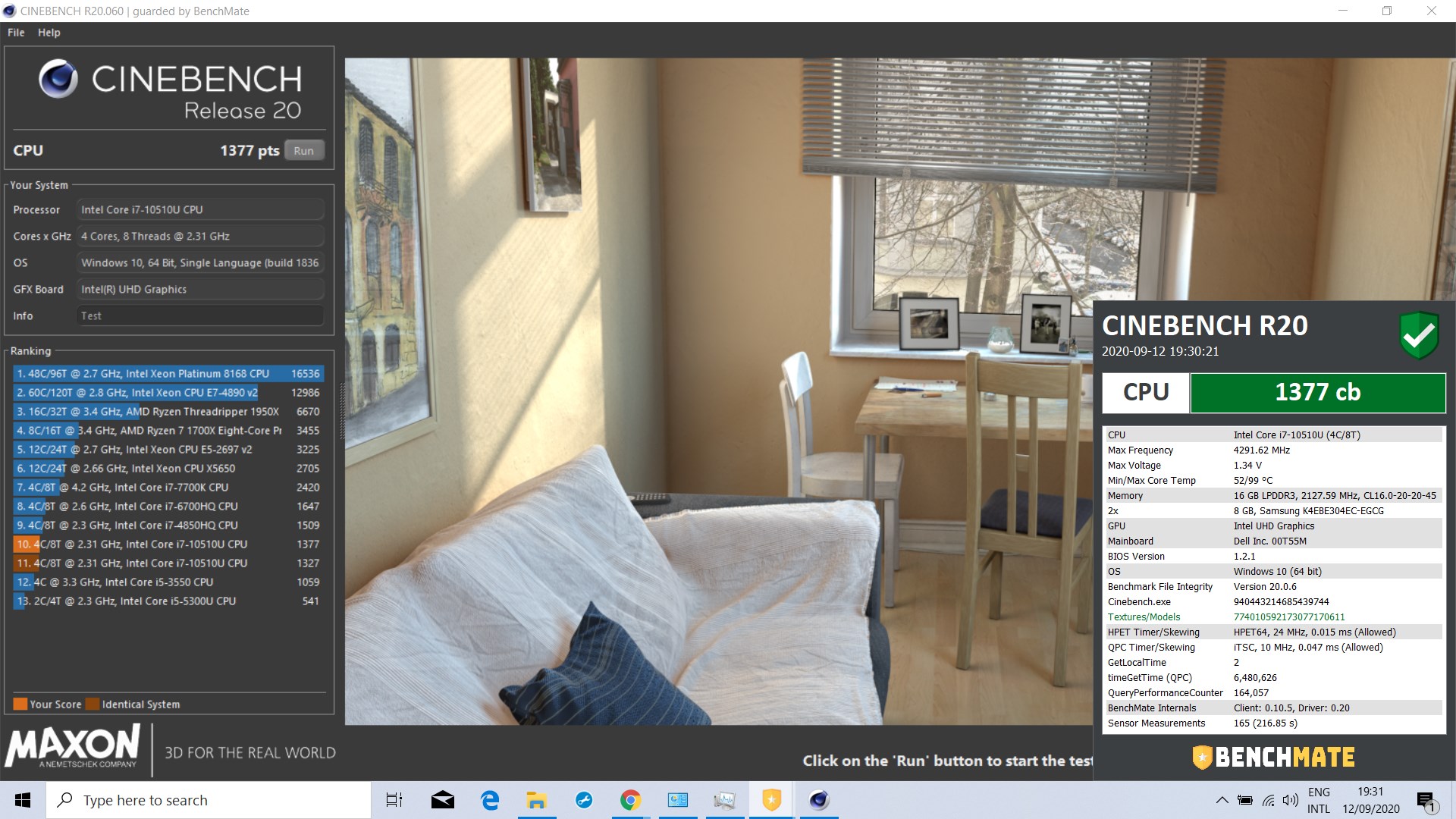
Task: Select the Mainboard Dell Inc. 00T55M value
Action: point(1269,541)
